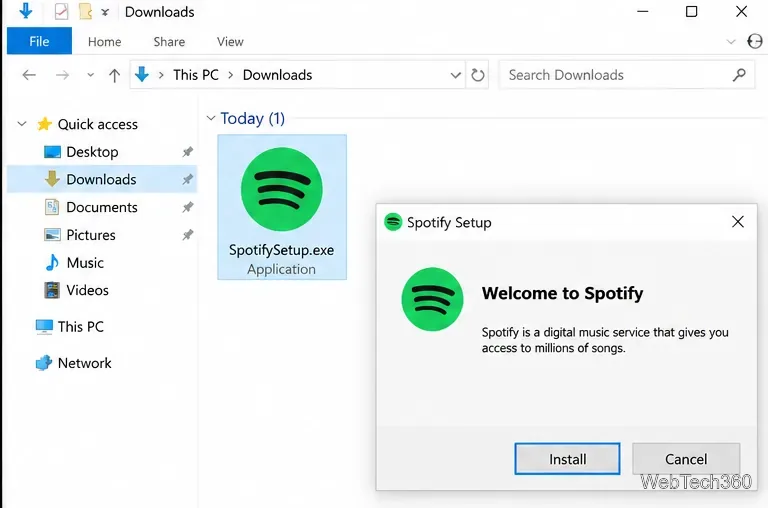
Task: Maximize the Downloads Explorer window
Action: click(x=691, y=11)
